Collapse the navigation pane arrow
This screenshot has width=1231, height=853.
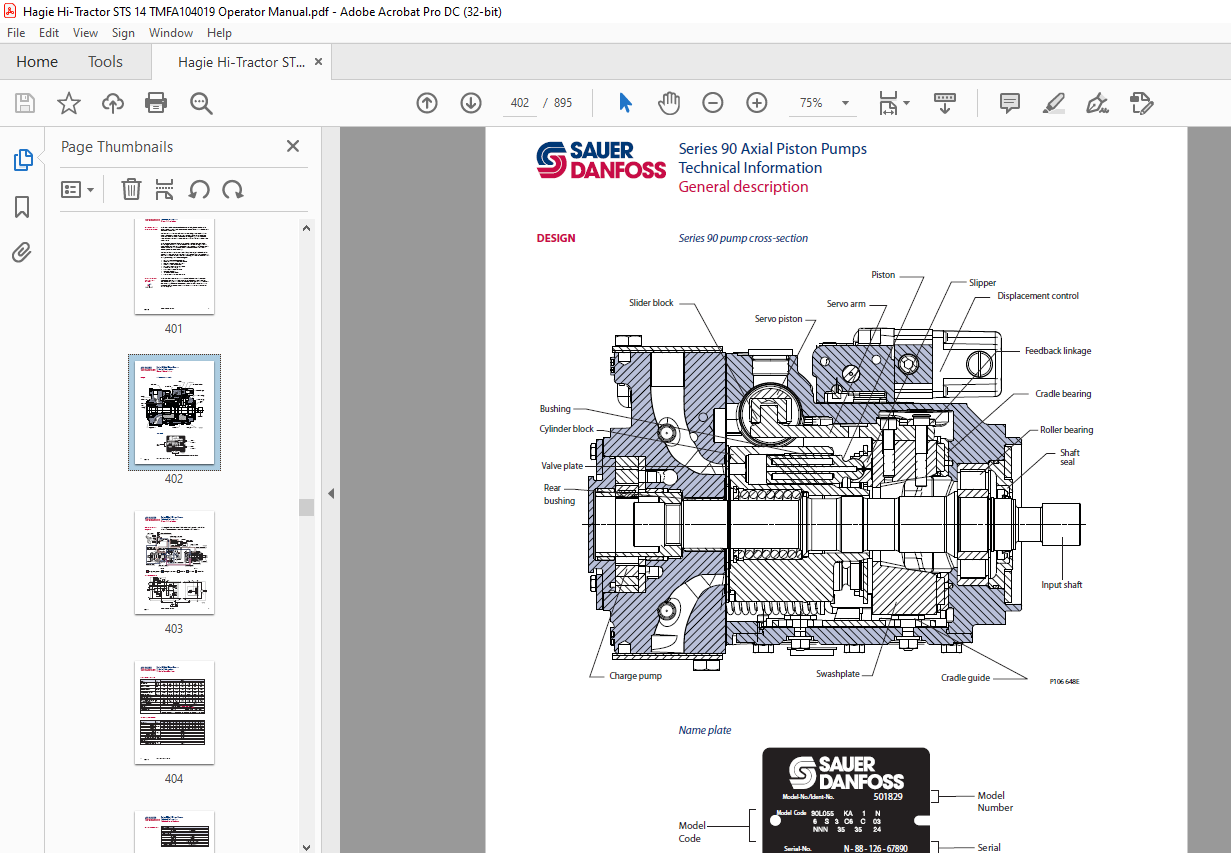click(x=331, y=493)
